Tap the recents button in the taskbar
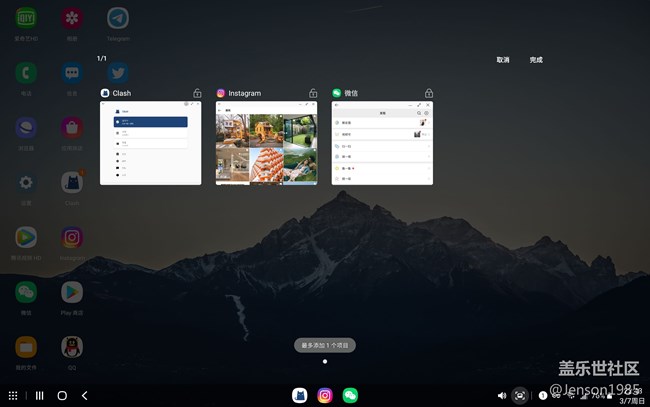Viewport: 650px width, 407px height. [x=39, y=396]
